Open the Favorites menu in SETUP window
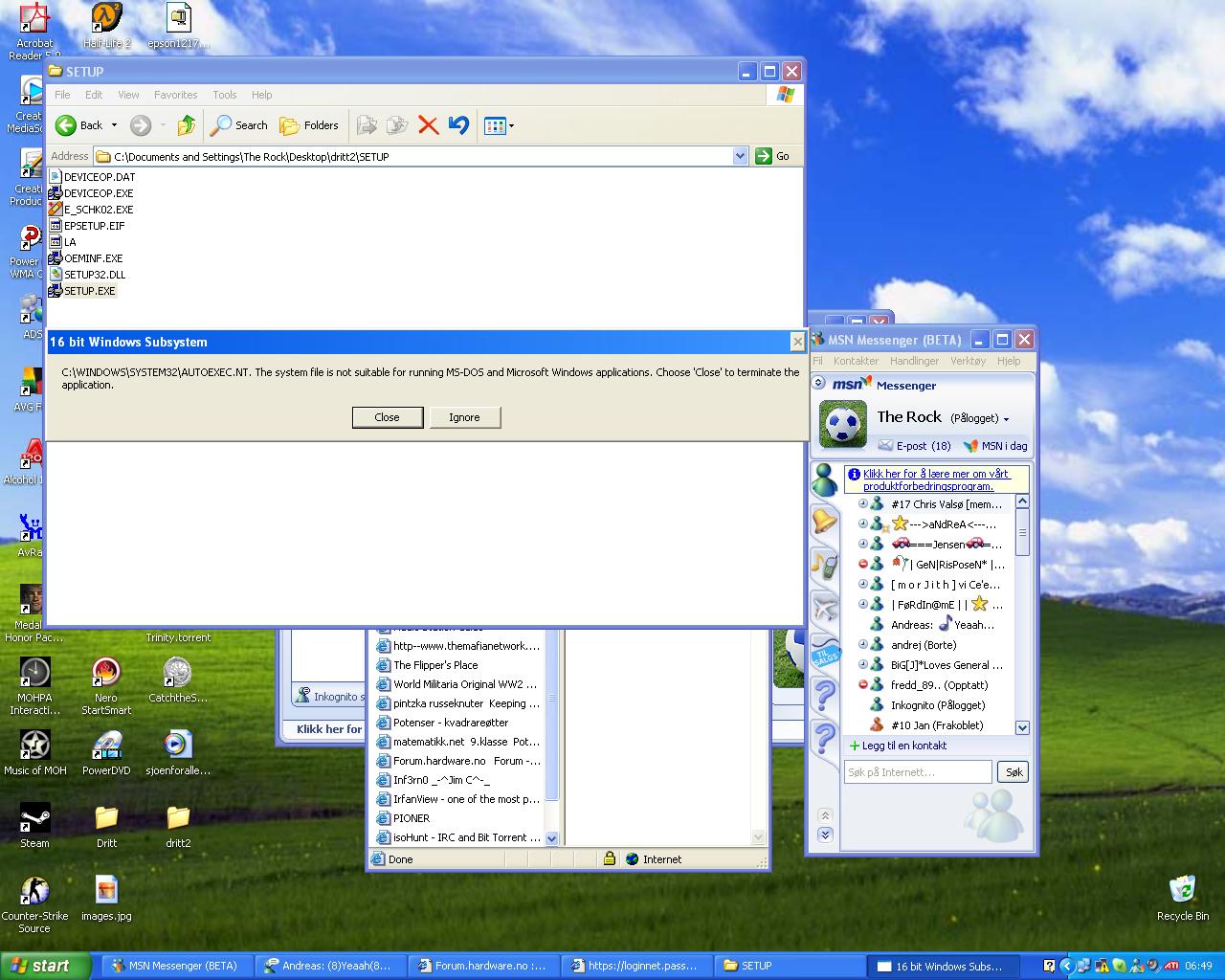1225x980 pixels. (x=175, y=95)
